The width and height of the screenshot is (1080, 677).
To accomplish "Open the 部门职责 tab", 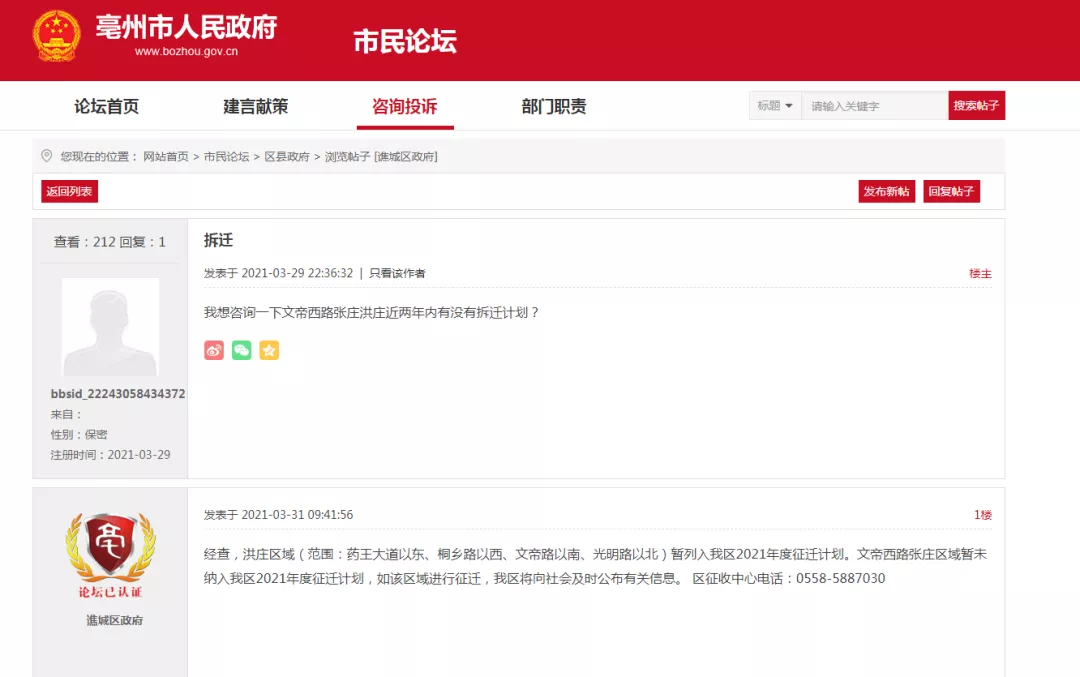I will [554, 107].
